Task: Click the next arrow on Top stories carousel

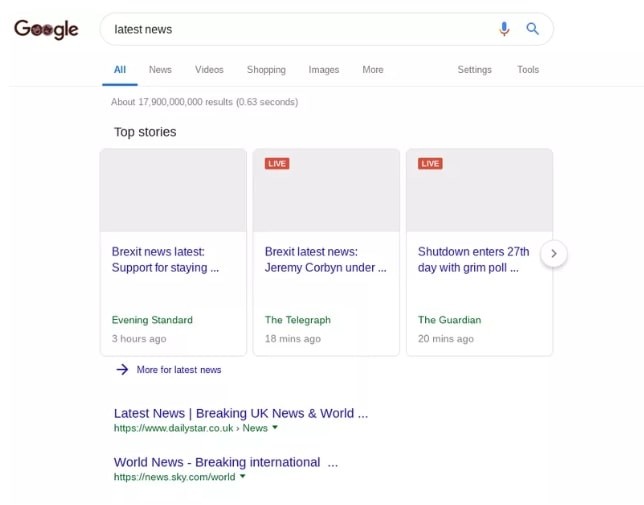Action: (x=553, y=254)
